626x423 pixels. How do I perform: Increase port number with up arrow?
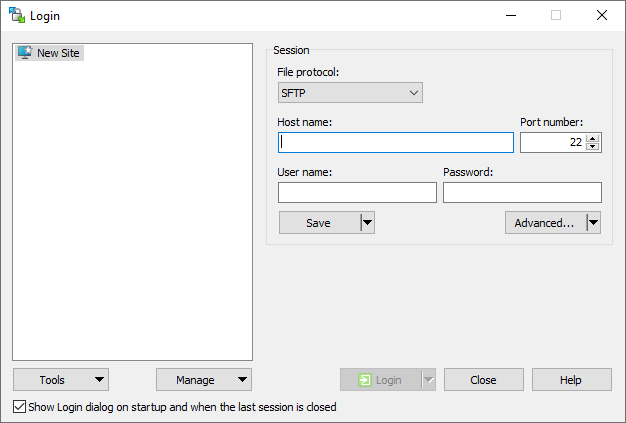tap(593, 138)
